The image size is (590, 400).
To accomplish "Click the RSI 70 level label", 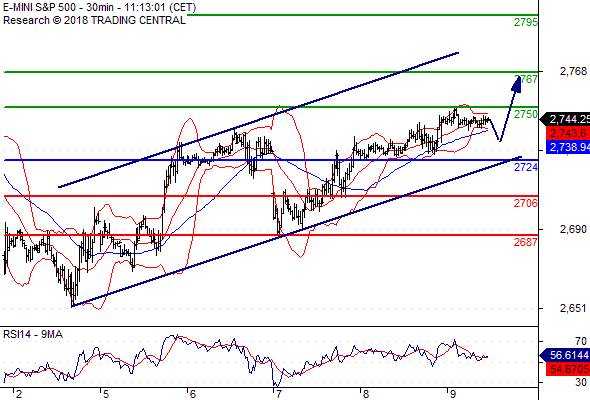I will [581, 341].
